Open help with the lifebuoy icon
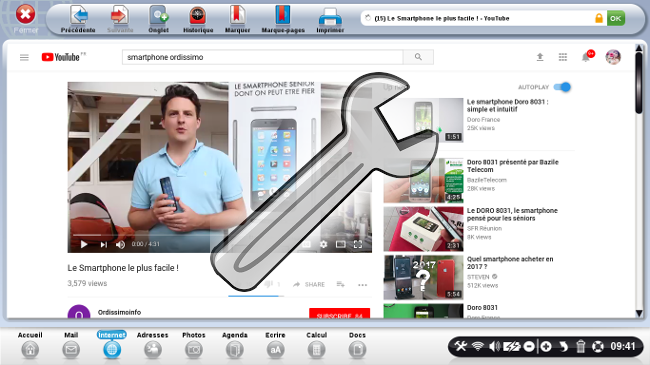Screen dimensions: 650x365 (598, 346)
